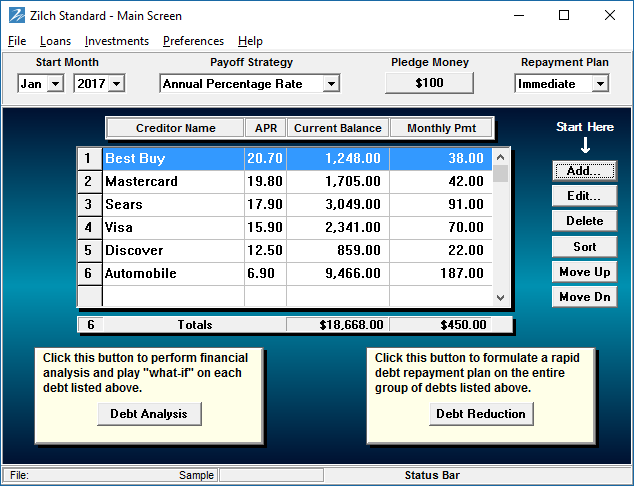Screen dimensions: 634x486
Task: Click the Sort button
Action: pyautogui.click(x=584, y=247)
